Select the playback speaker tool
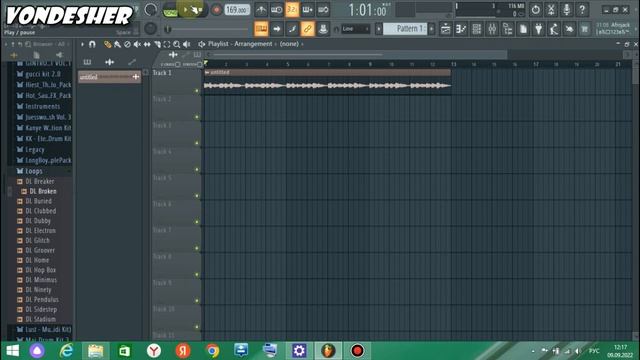This screenshot has height=360, width=640. point(187,44)
